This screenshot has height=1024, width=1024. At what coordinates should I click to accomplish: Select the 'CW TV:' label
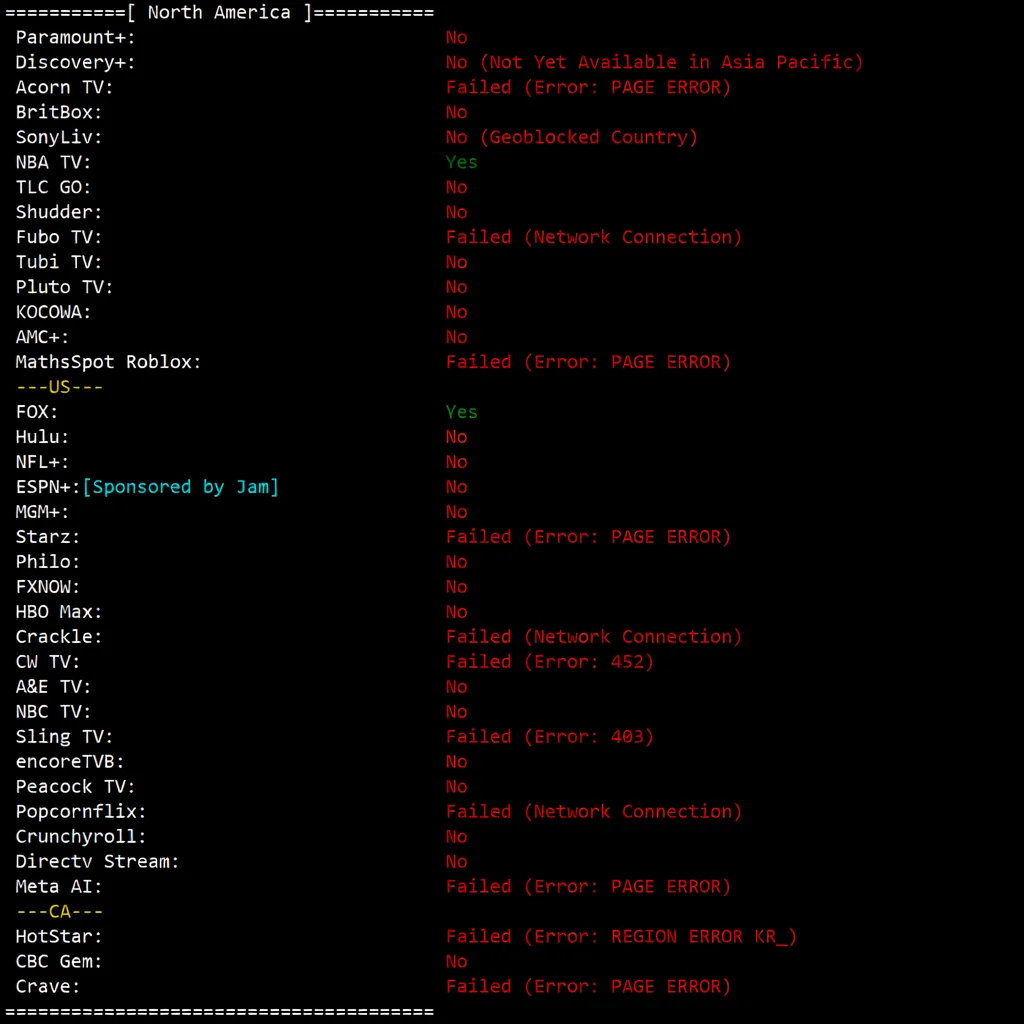pyautogui.click(x=48, y=662)
